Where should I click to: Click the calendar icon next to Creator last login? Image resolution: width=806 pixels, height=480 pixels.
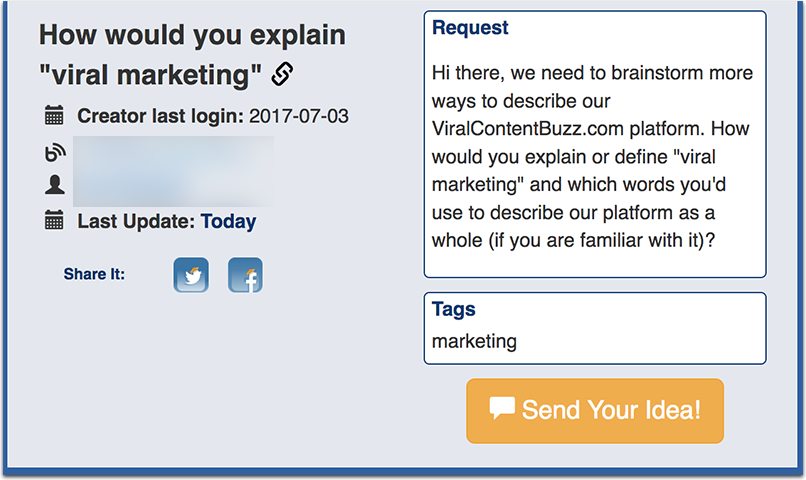pyautogui.click(x=54, y=115)
